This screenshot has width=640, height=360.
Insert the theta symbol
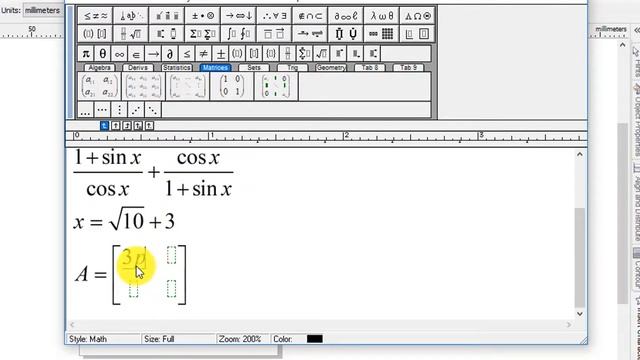pyautogui.click(x=102, y=53)
